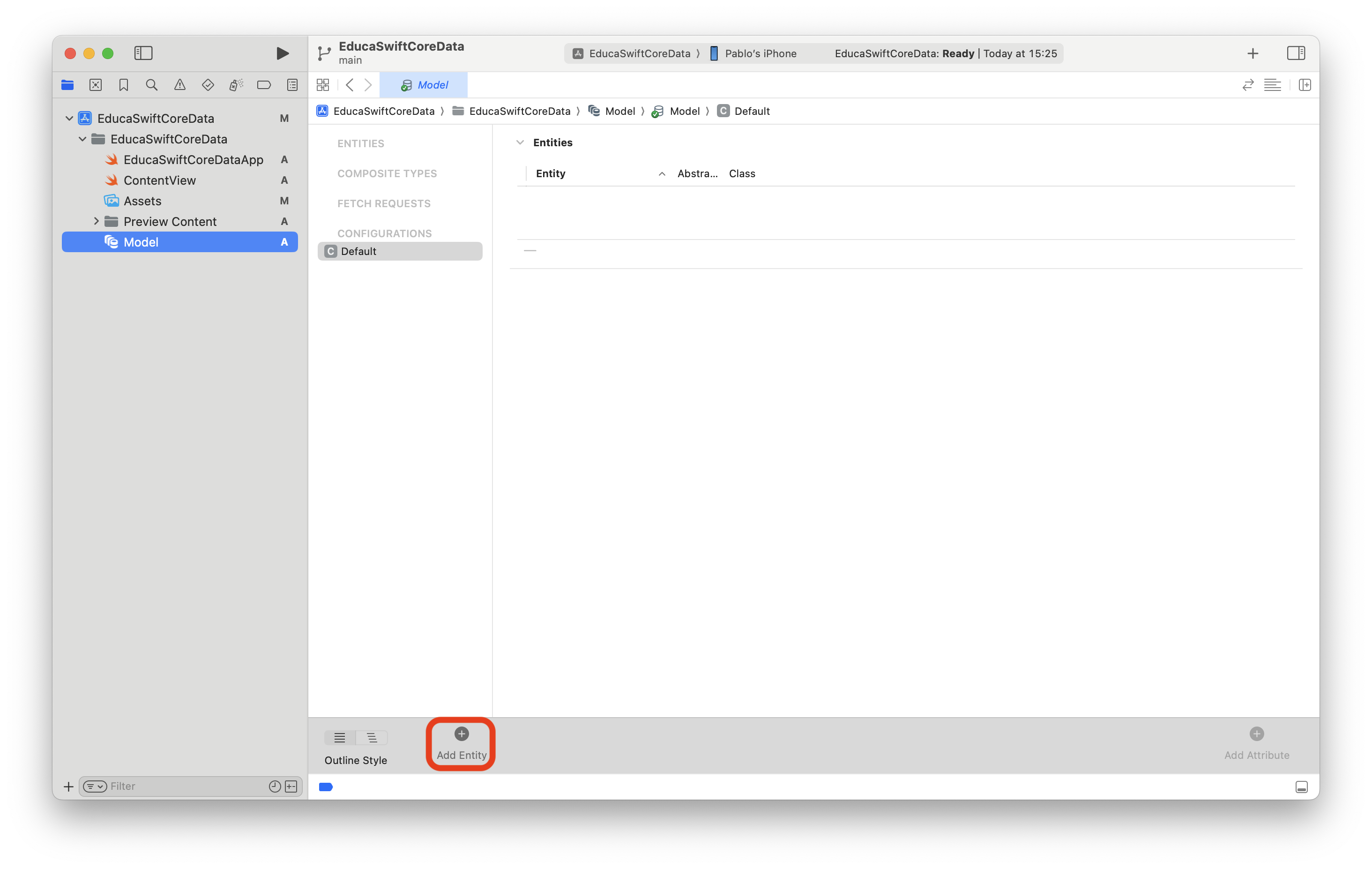1372x869 pixels.
Task: Toggle source-control status filter icon
Action: point(291,787)
